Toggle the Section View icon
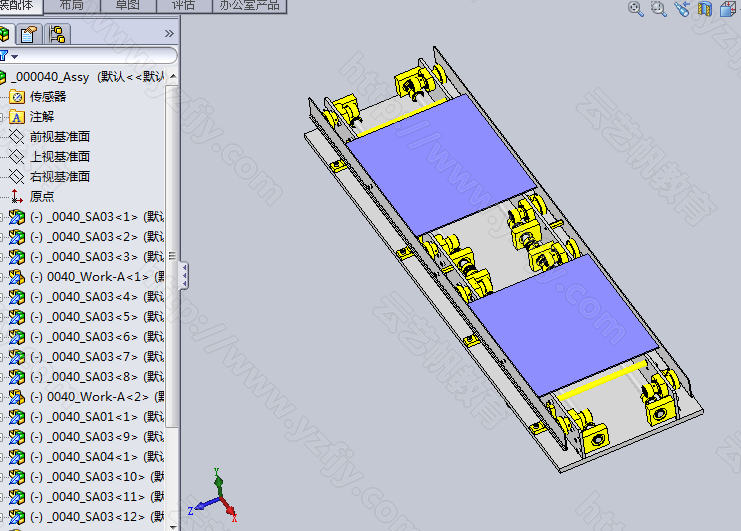The width and height of the screenshot is (741, 531). click(x=705, y=9)
